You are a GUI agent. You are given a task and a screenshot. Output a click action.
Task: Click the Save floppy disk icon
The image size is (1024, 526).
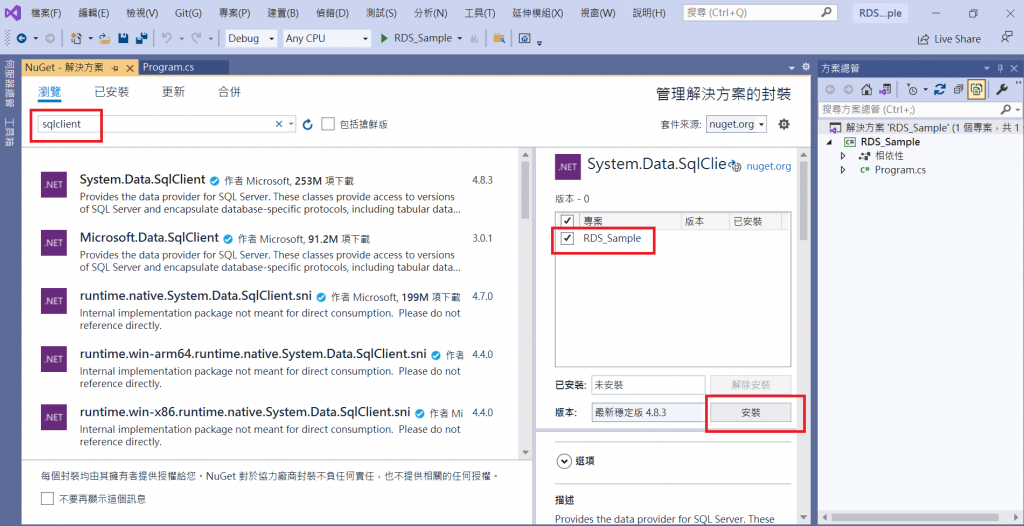pyautogui.click(x=123, y=39)
